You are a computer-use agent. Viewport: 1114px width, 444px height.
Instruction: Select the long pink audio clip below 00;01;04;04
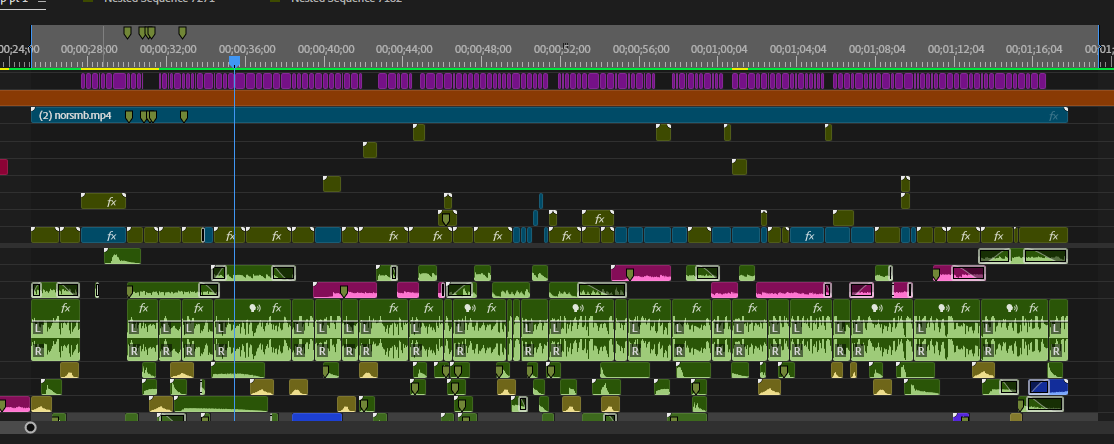coord(794,290)
